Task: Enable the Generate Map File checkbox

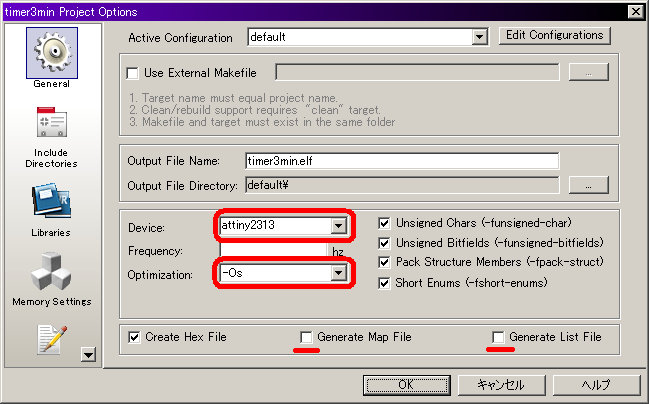Action: [306, 337]
